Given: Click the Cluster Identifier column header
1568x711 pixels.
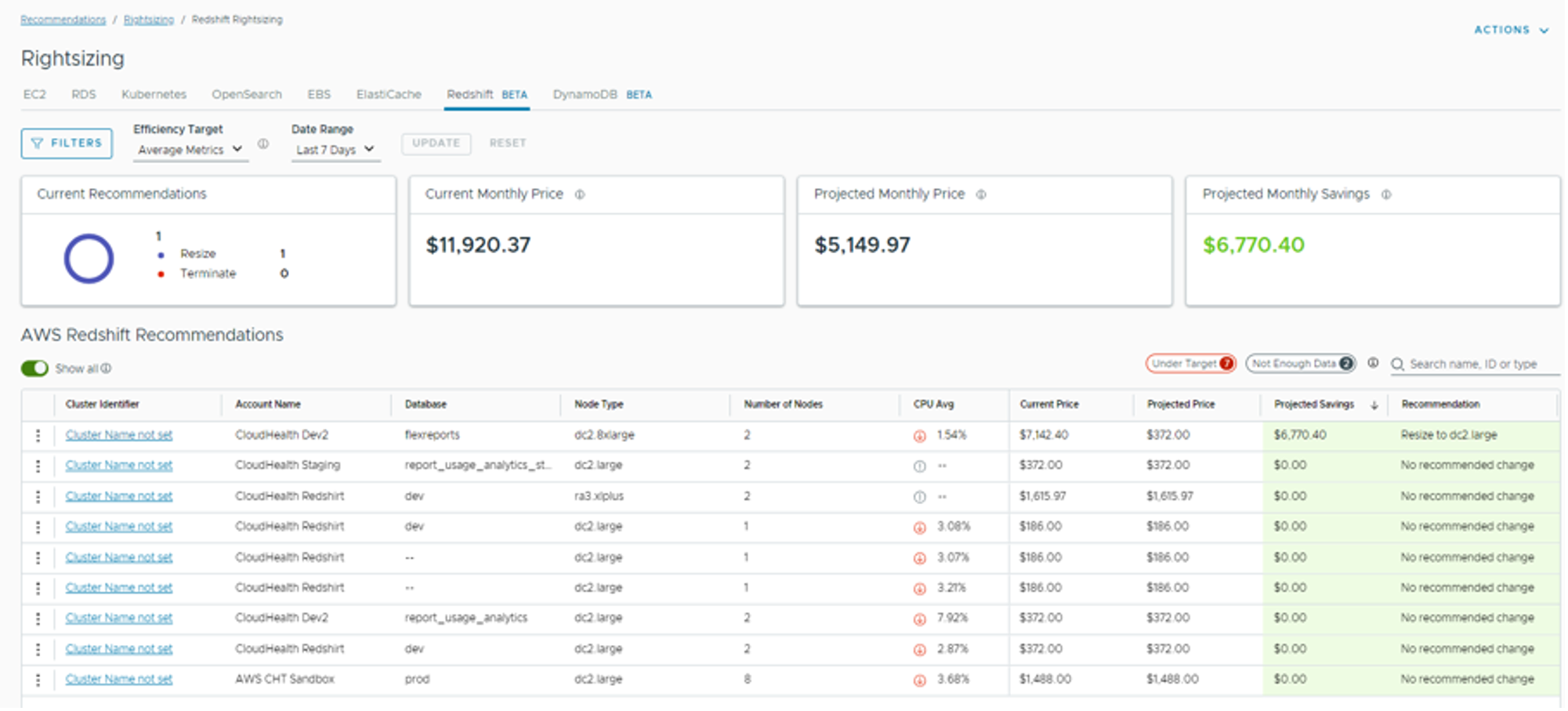Looking at the screenshot, I should click(103, 404).
